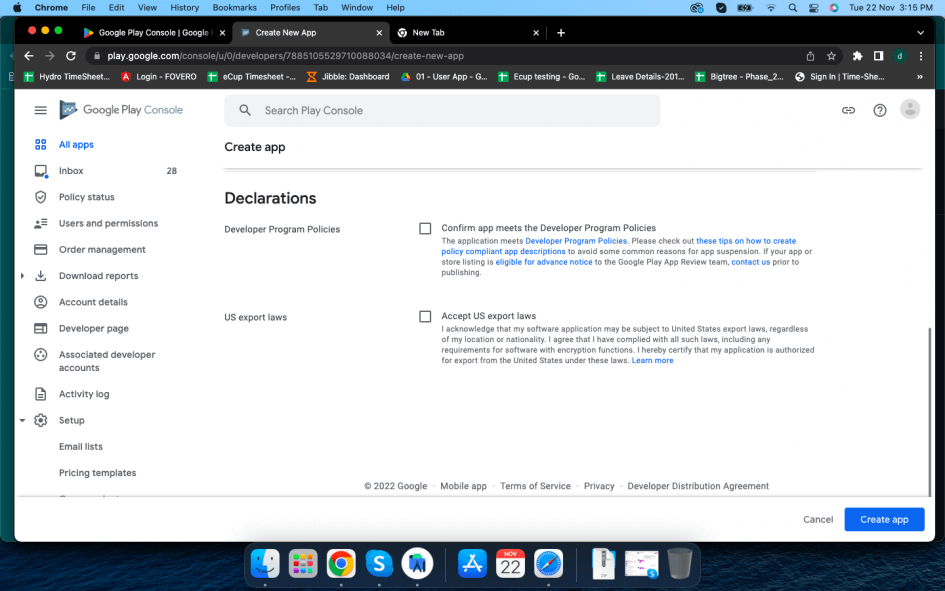945x591 pixels.
Task: Check the Accept US export laws box
Action: tap(425, 317)
